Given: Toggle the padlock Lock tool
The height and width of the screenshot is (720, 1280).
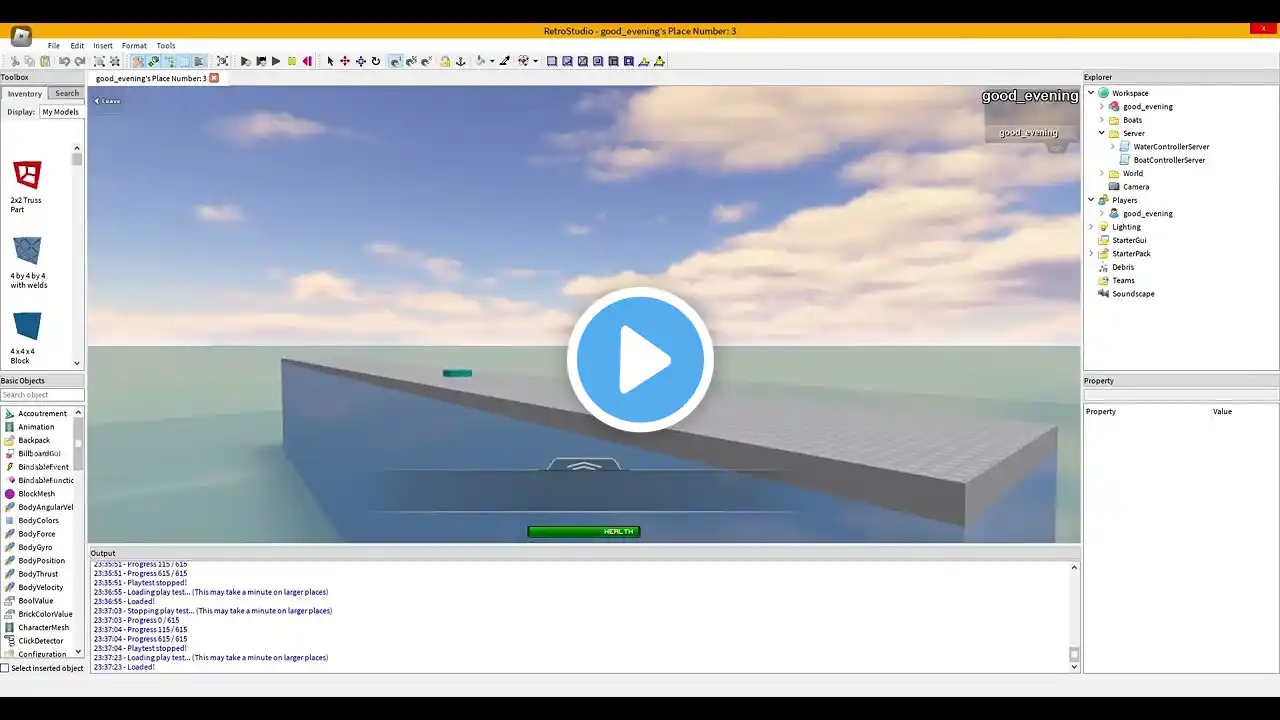Looking at the screenshot, I should (445, 61).
